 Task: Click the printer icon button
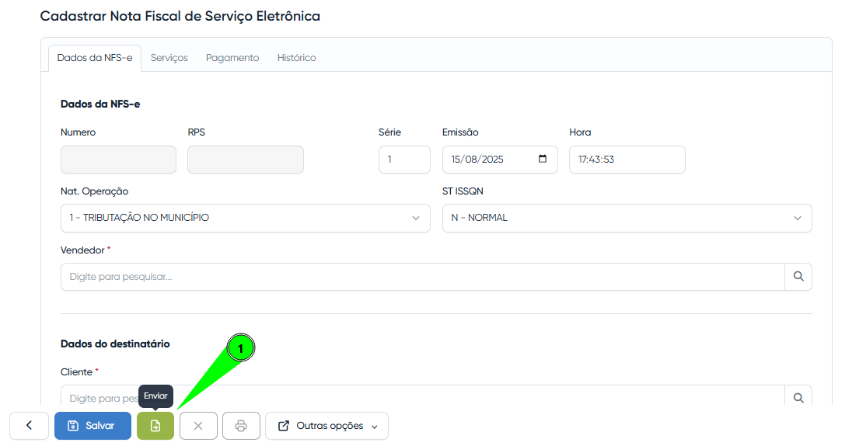tap(241, 426)
